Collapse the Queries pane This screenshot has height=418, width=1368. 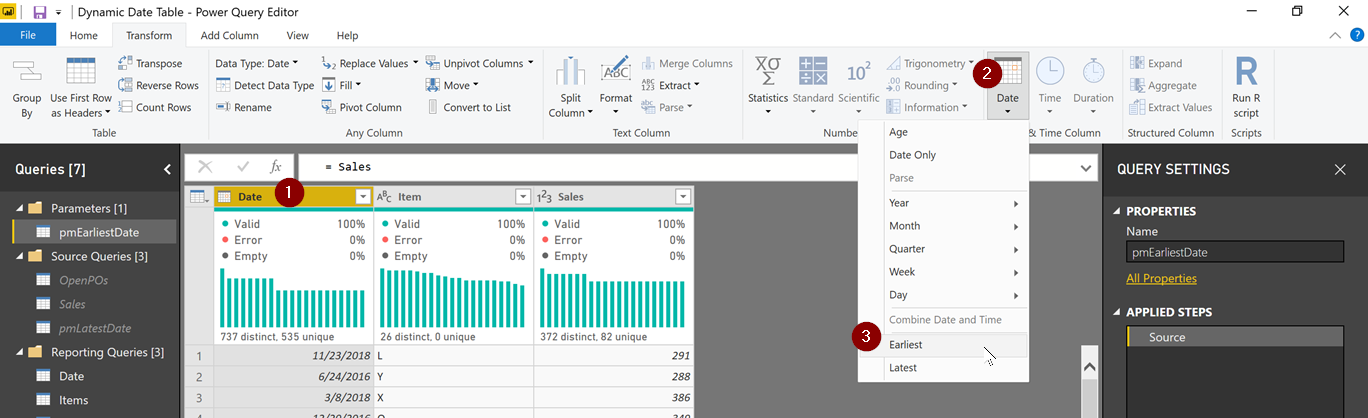pyautogui.click(x=167, y=170)
